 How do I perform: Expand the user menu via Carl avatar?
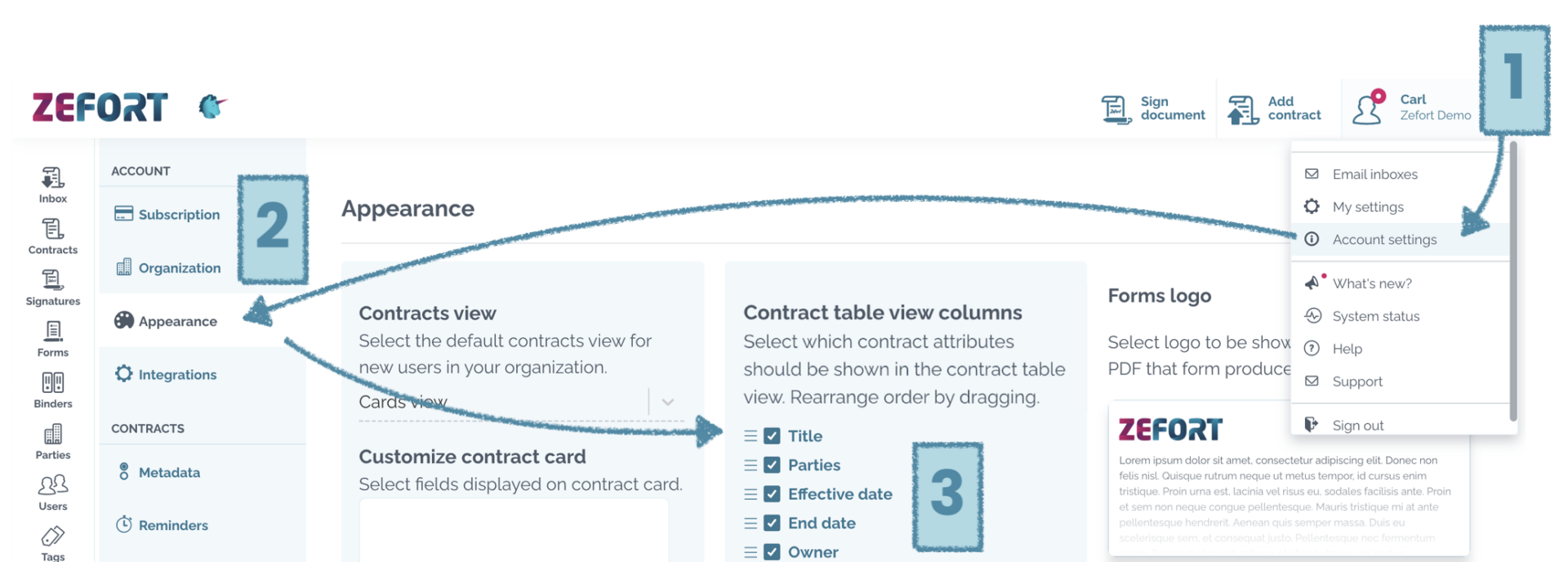(1367, 107)
